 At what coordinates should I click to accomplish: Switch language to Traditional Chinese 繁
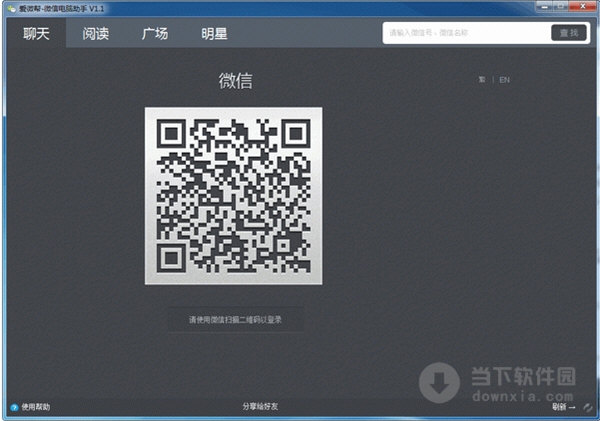click(x=482, y=79)
